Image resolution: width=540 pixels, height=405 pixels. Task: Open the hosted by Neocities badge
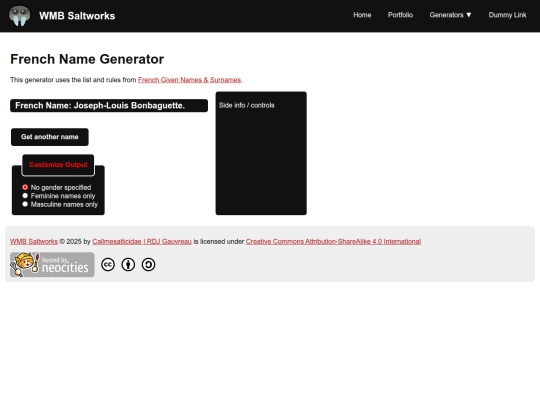click(x=52, y=264)
